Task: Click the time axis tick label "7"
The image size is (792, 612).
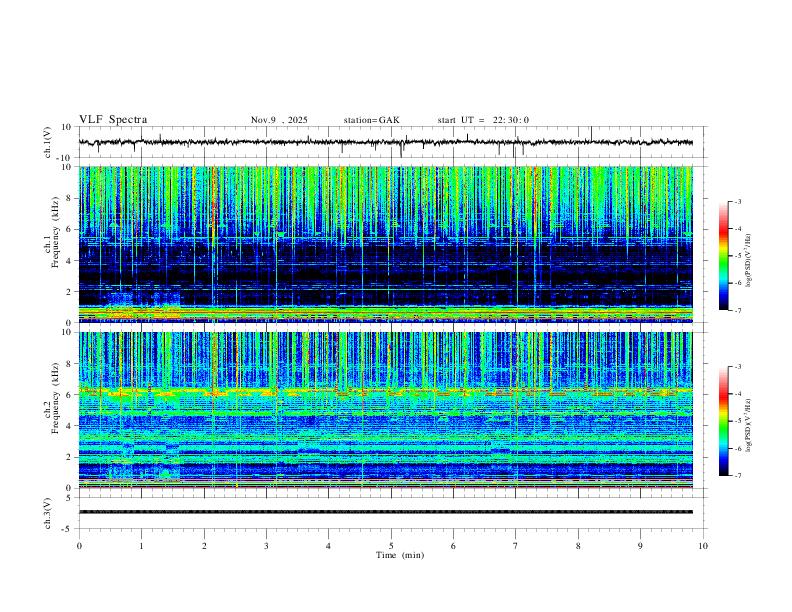Action: pos(516,546)
